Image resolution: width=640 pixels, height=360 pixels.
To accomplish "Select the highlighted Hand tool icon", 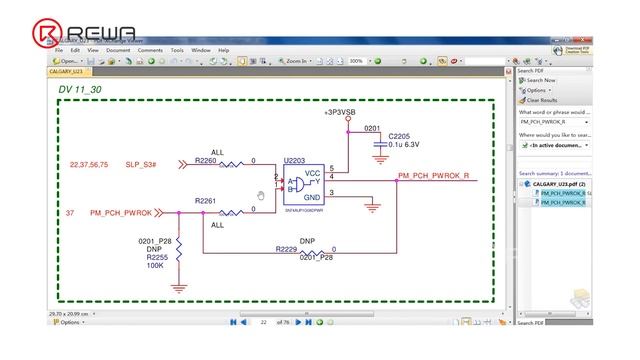I will [x=242, y=61].
